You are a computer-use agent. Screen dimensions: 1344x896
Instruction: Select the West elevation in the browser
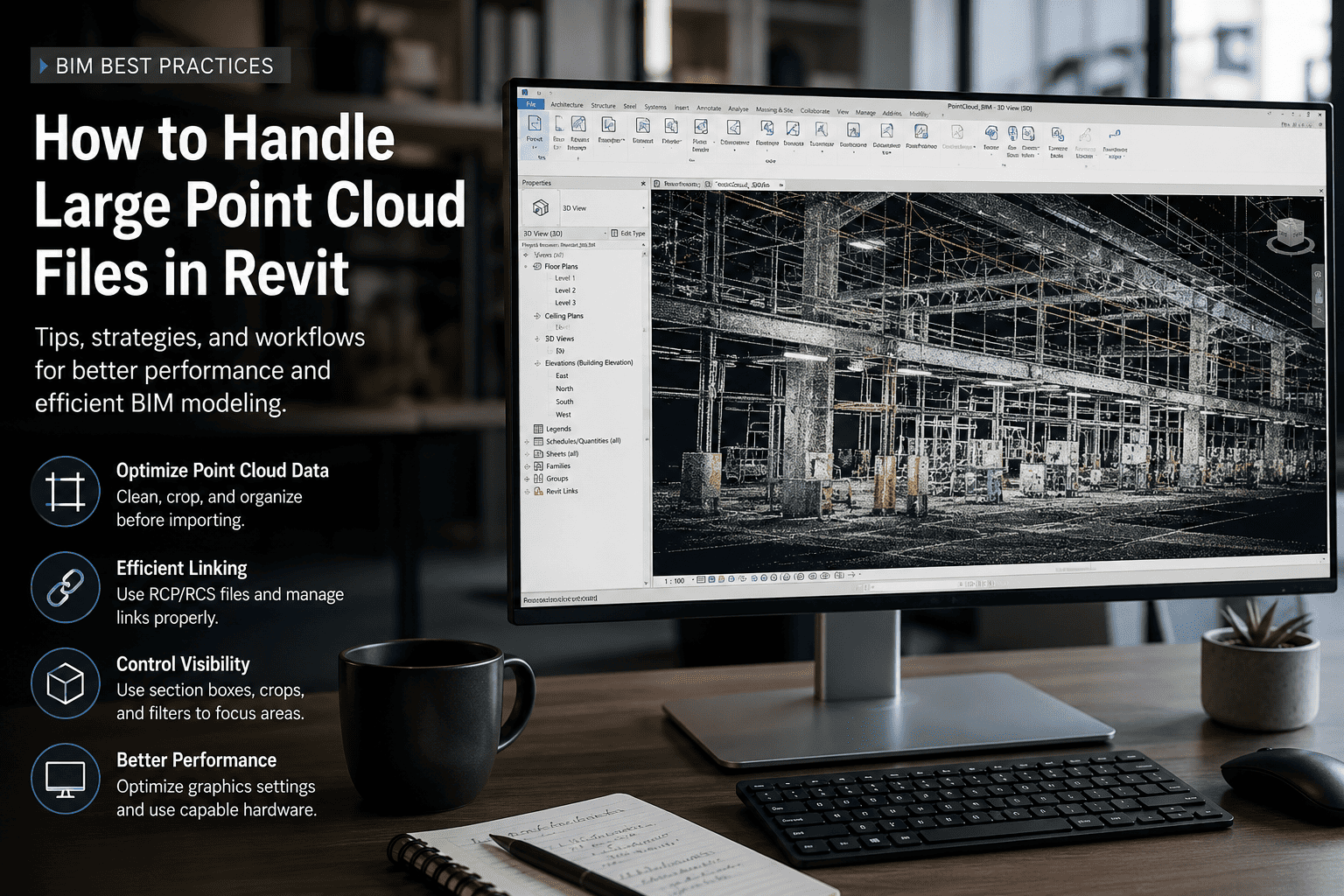563,415
